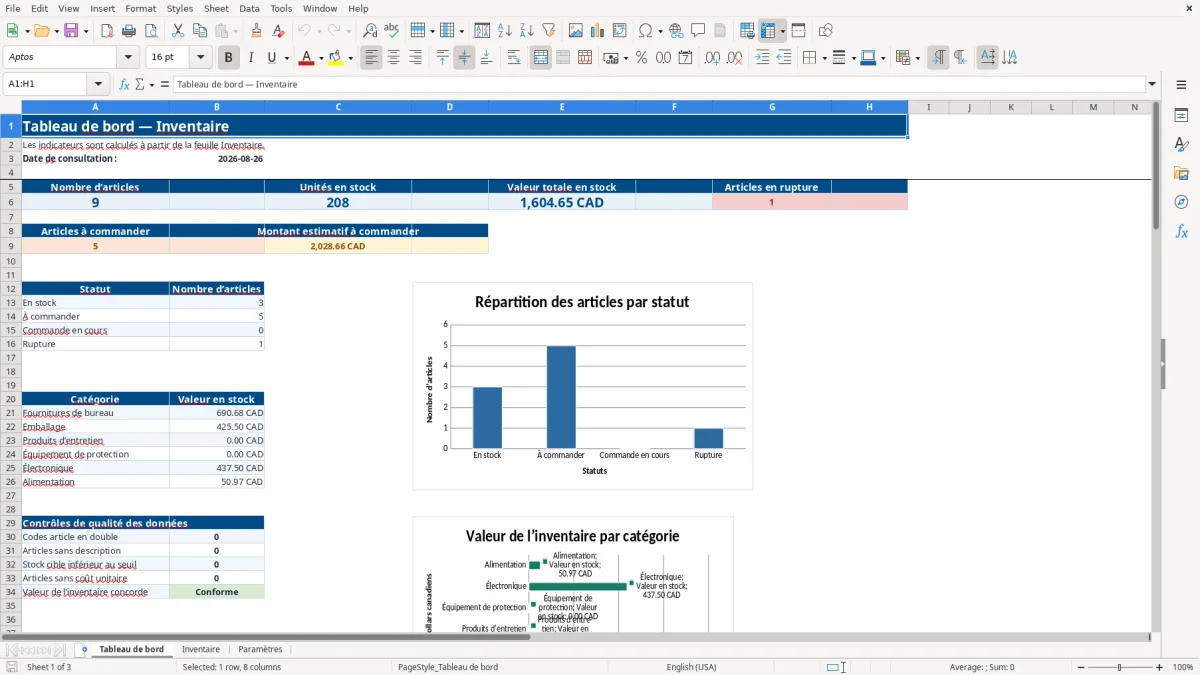Select column C header
The image size is (1200, 675).
tap(338, 107)
